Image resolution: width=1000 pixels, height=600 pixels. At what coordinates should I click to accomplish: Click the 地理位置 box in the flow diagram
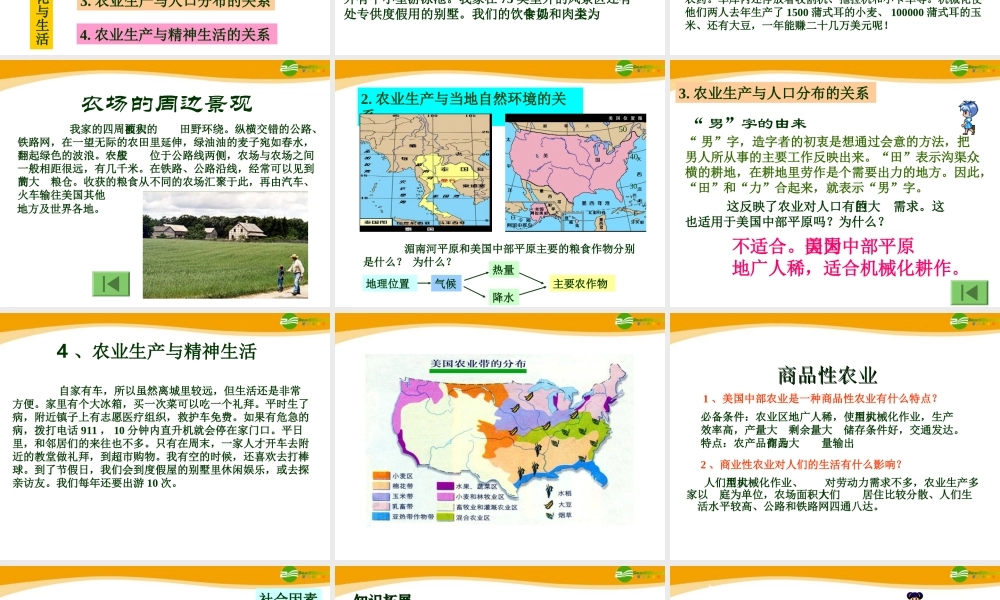point(388,284)
